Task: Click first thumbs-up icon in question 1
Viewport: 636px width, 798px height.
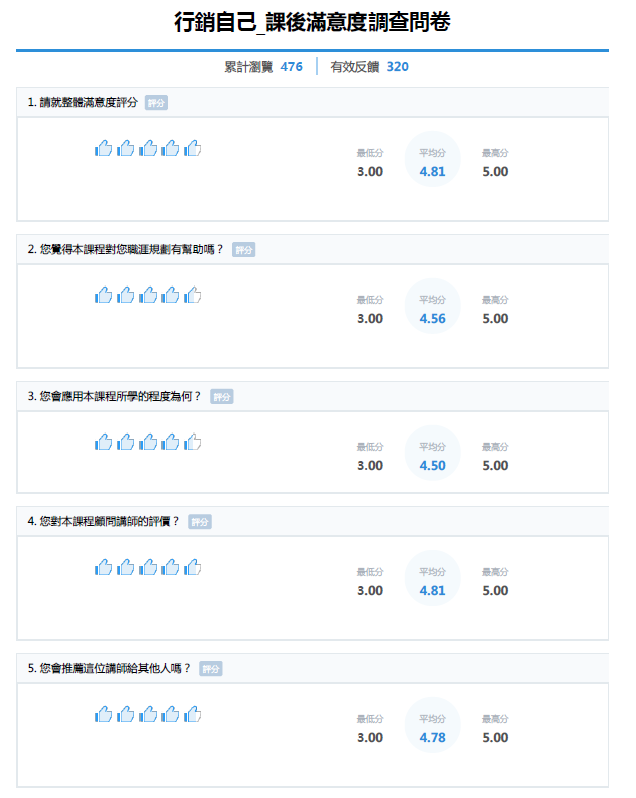Action: (104, 148)
